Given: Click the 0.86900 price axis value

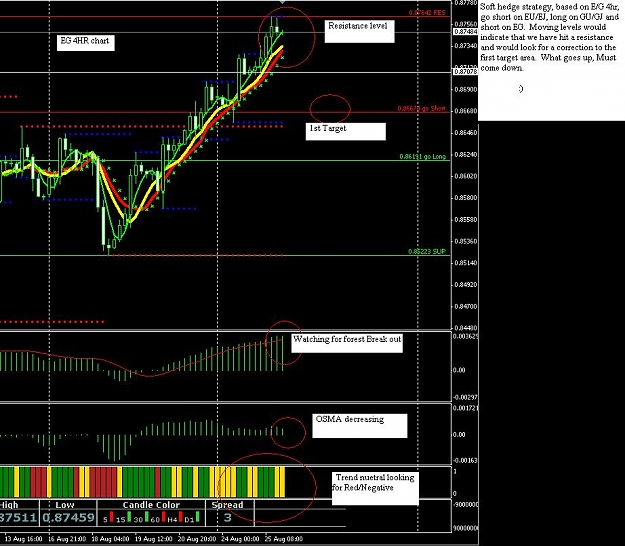Looking at the screenshot, I should 466,90.
